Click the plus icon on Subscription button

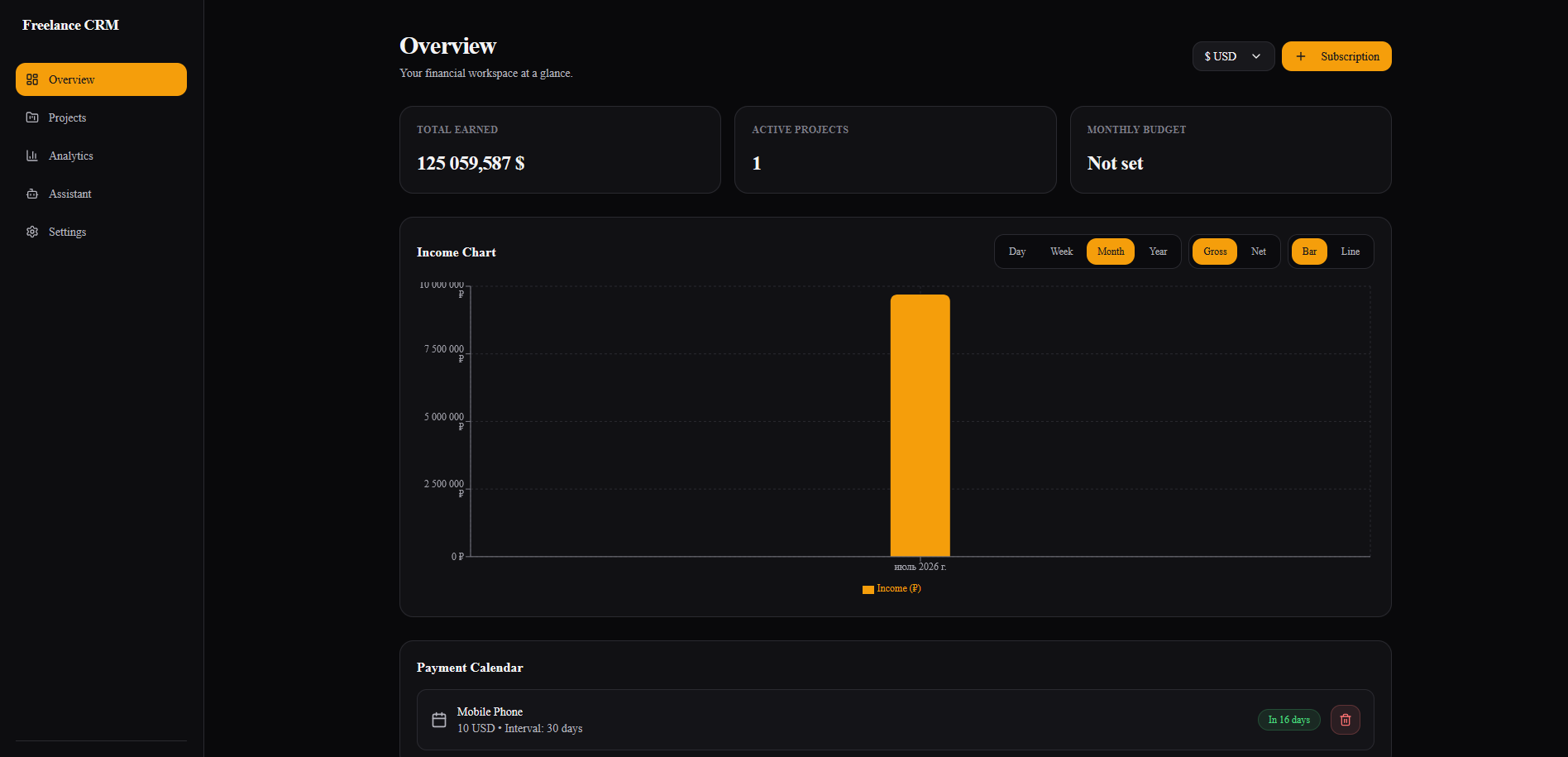1301,56
